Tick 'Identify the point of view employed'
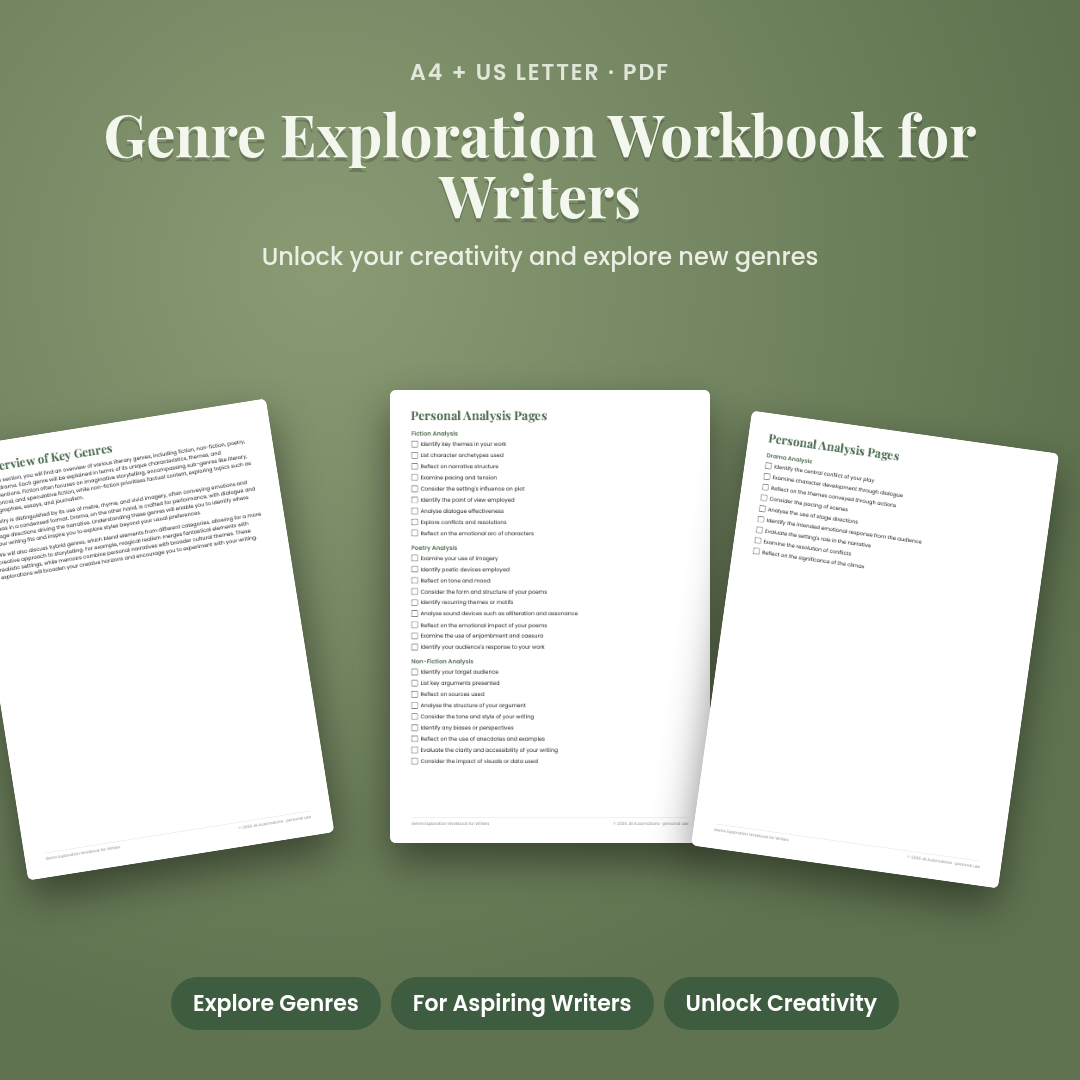 pos(415,500)
